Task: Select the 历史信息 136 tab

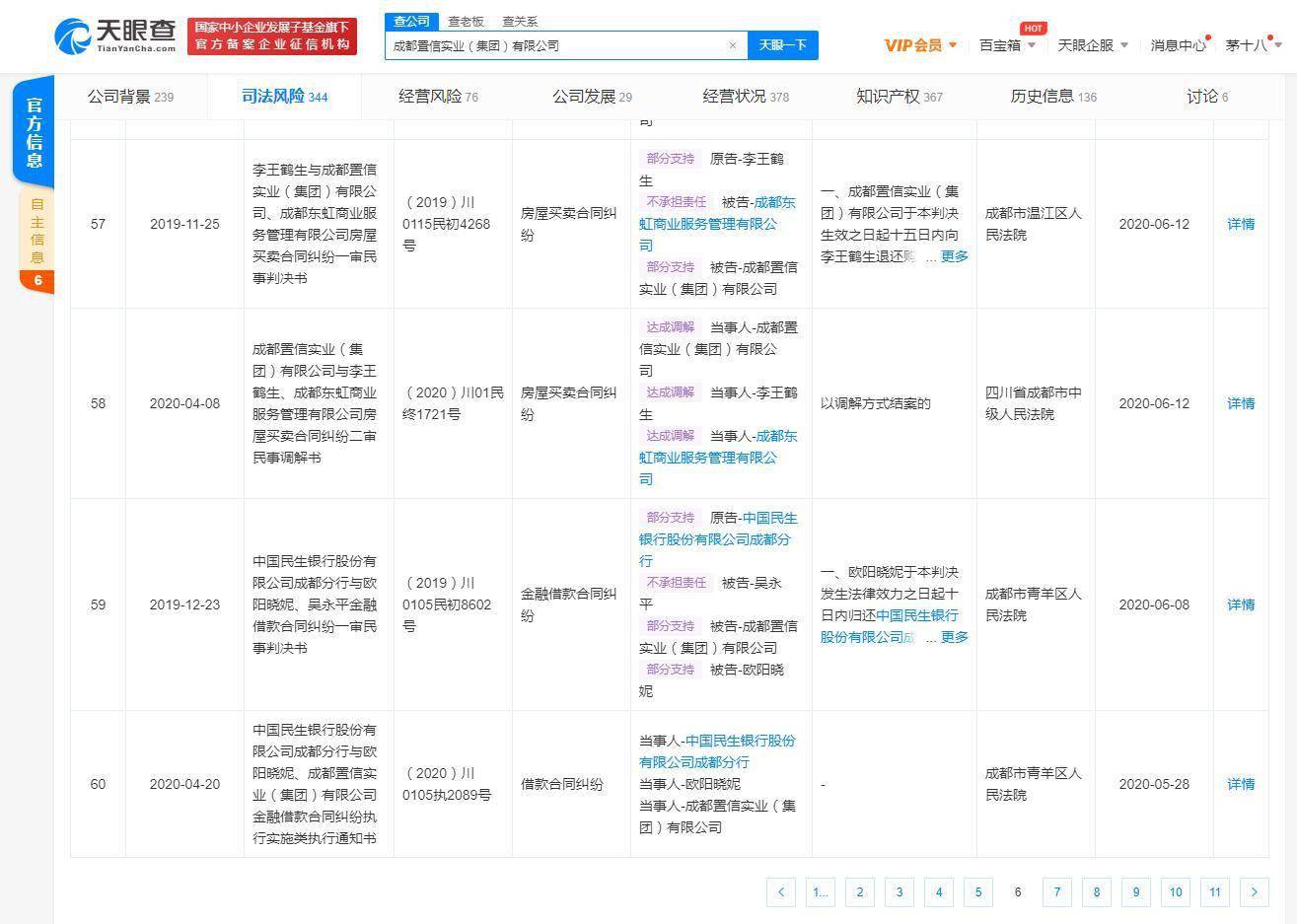Action: coord(1053,97)
